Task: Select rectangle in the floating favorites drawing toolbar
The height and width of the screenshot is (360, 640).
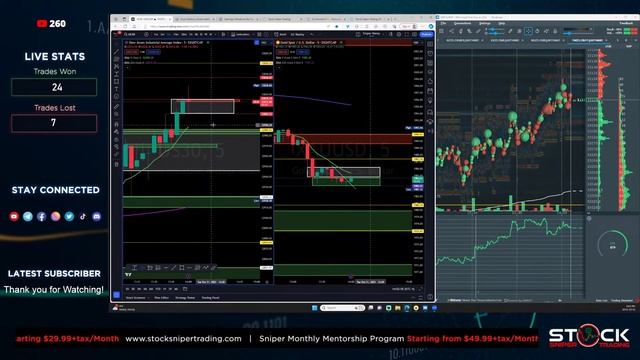Action: [x=182, y=268]
